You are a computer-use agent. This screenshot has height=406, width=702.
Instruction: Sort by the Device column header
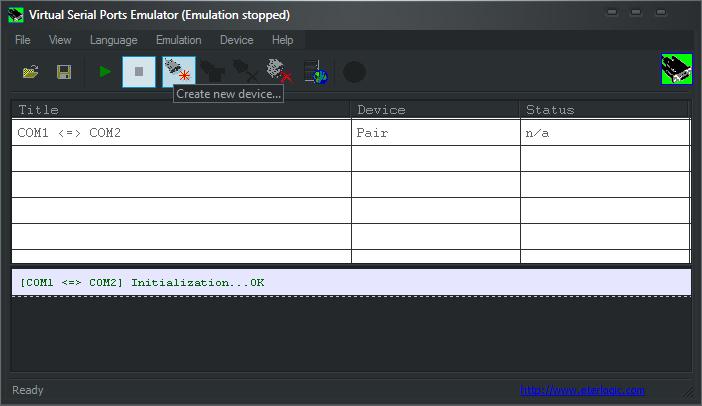coord(435,110)
